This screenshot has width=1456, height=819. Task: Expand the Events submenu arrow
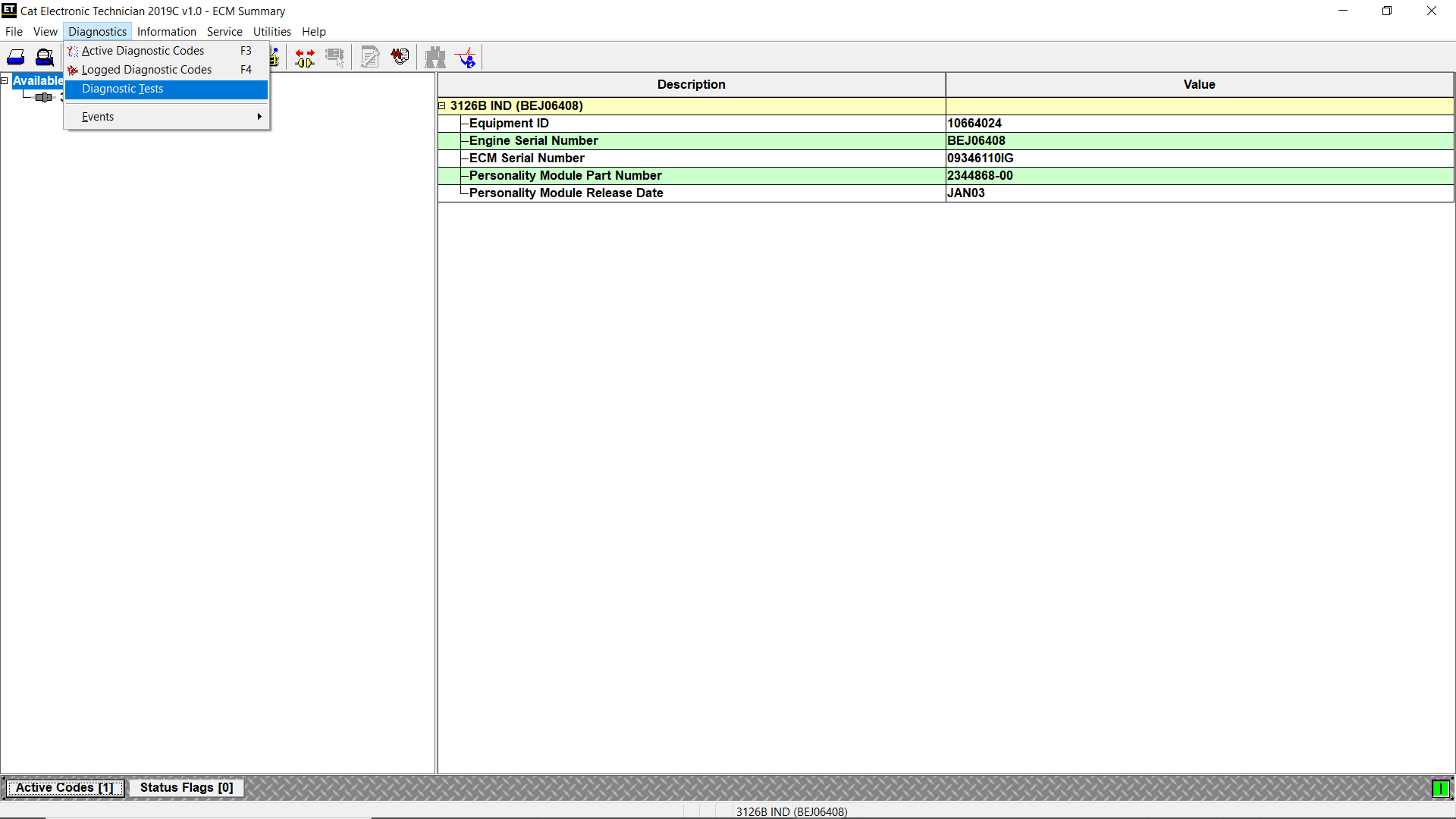point(259,117)
